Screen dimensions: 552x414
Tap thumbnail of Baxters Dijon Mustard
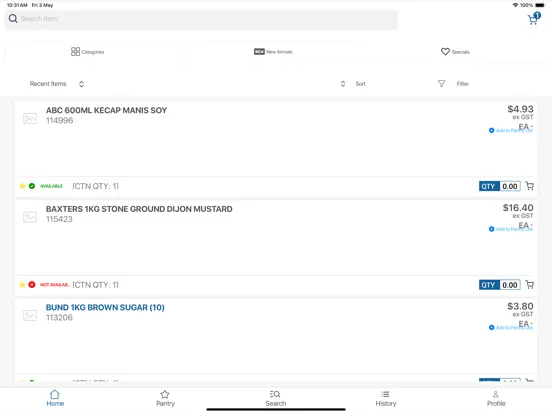point(30,217)
